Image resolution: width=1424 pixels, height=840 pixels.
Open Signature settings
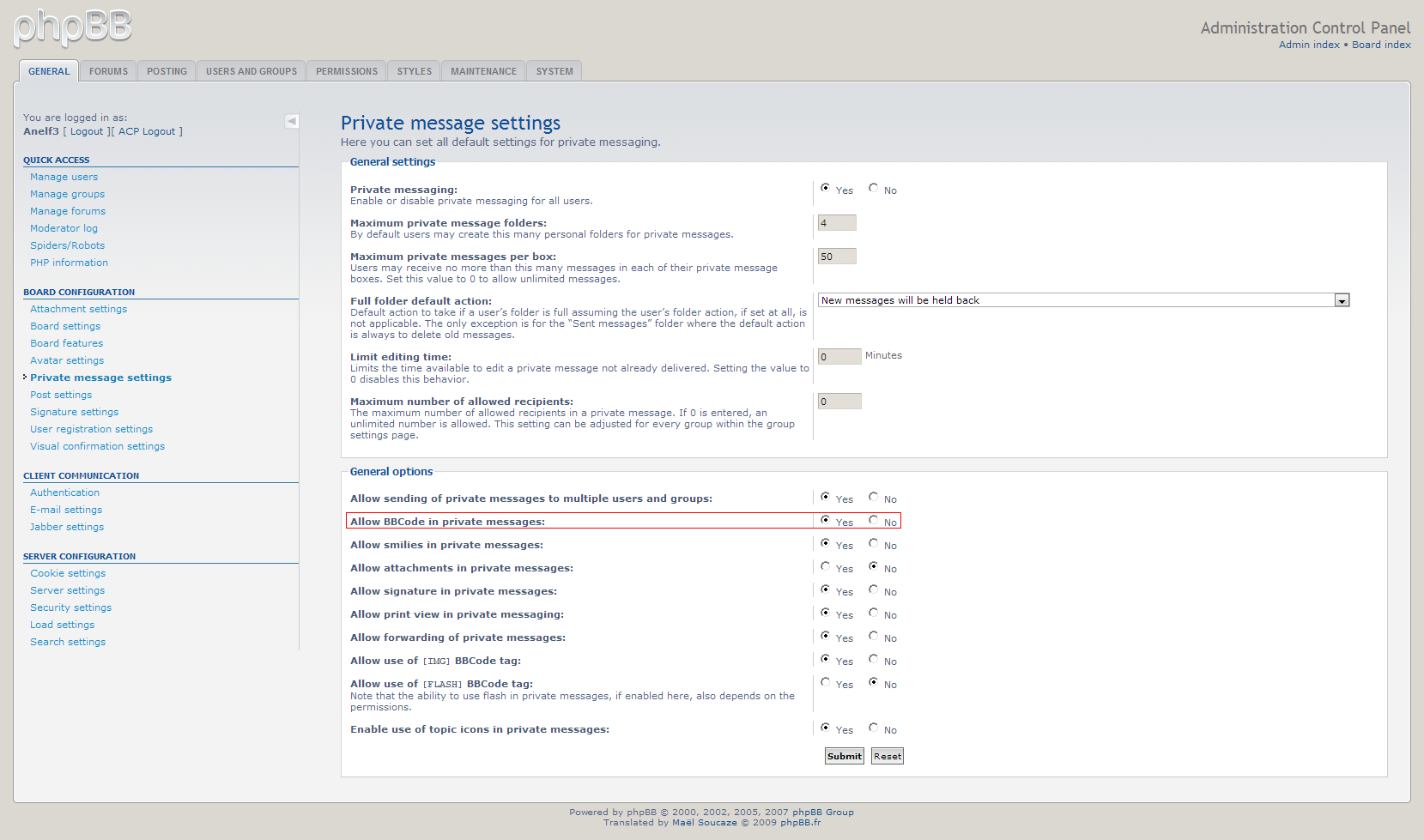coord(74,412)
